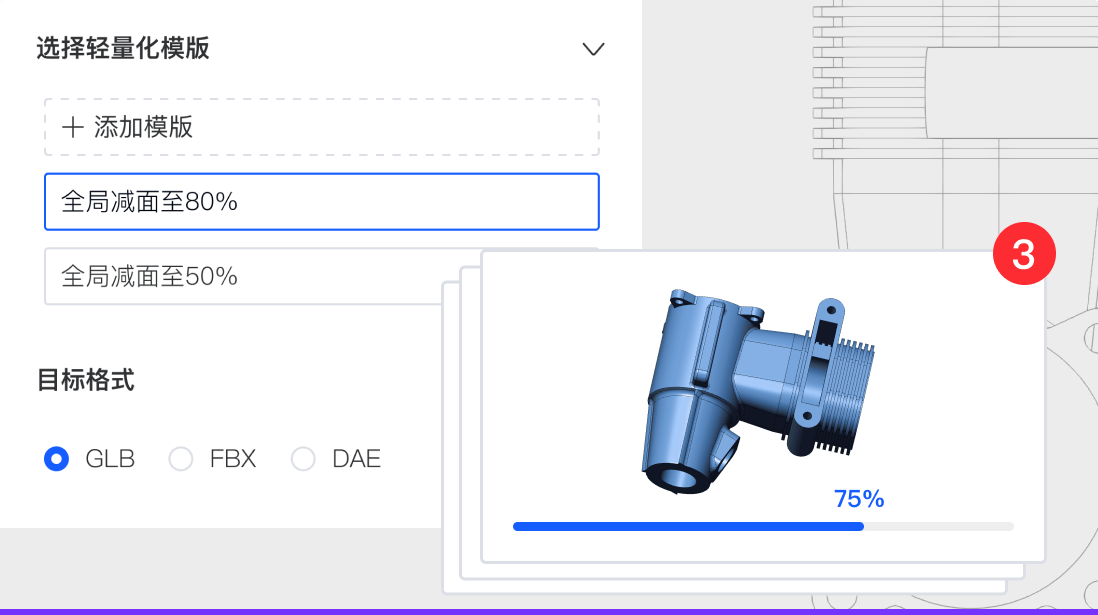Image resolution: width=1098 pixels, height=615 pixels.
Task: Click the empty radio circle beside FBX
Action: point(181,459)
